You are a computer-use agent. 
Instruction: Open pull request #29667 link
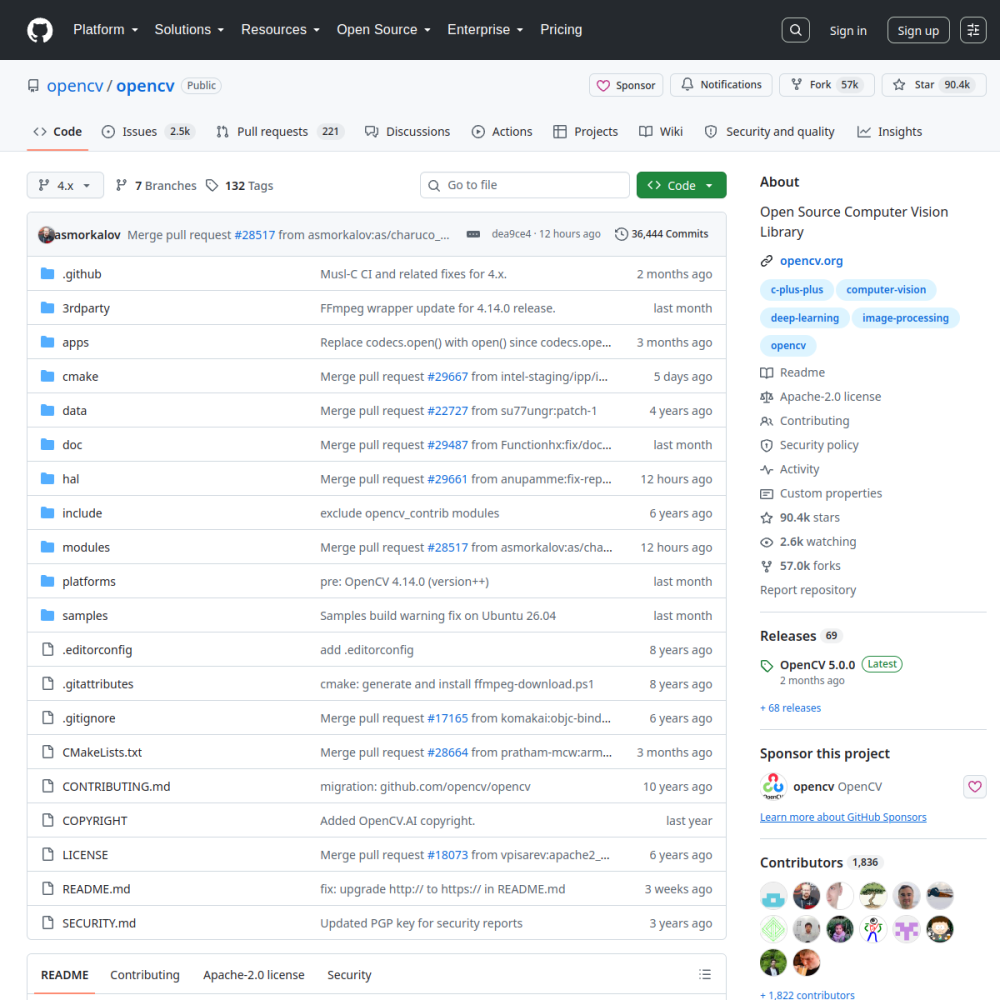pyautogui.click(x=448, y=376)
